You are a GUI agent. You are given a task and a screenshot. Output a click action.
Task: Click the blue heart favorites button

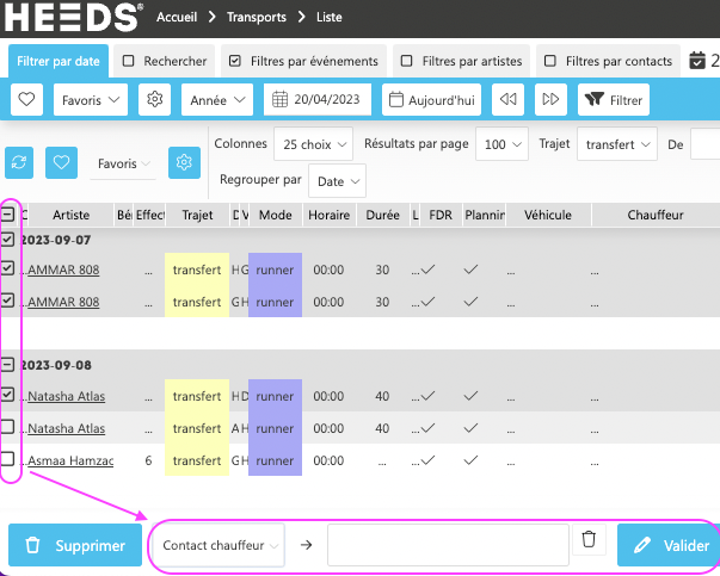click(62, 163)
